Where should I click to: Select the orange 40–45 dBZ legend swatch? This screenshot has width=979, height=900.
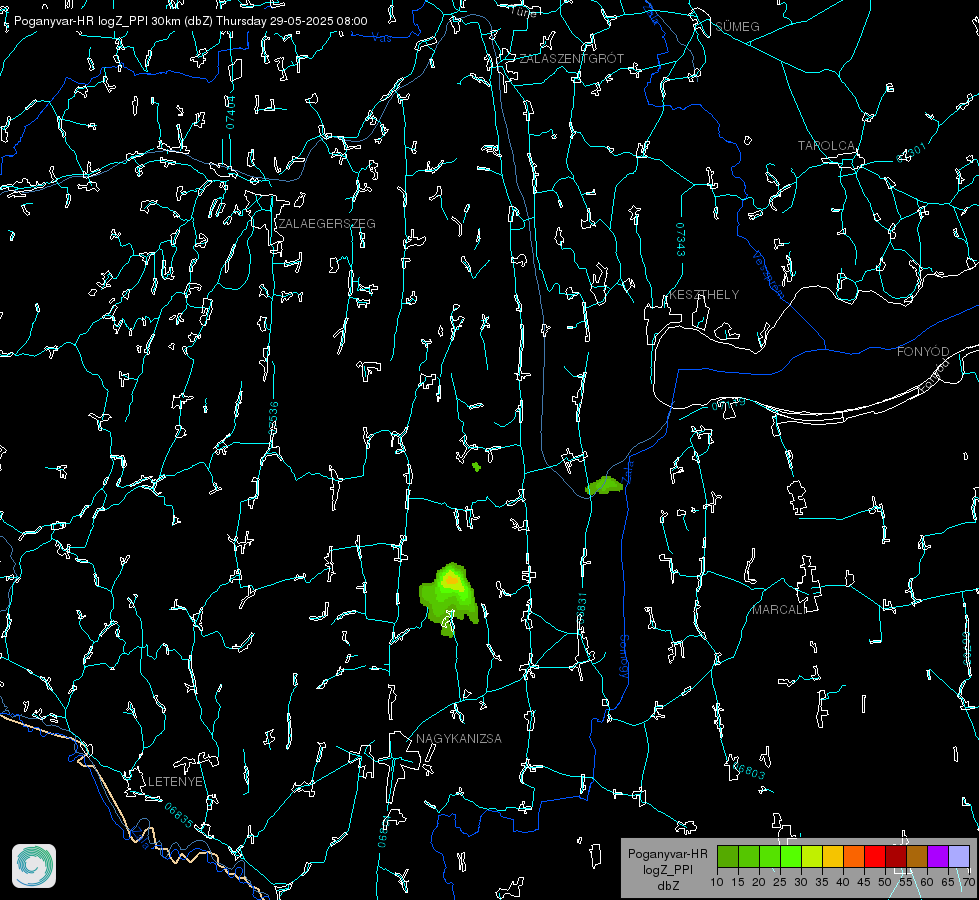tap(854, 856)
